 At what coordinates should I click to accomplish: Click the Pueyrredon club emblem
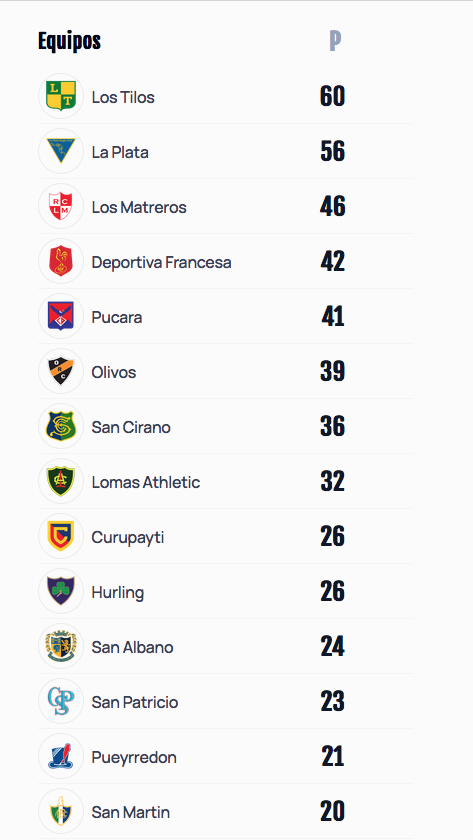[61, 757]
